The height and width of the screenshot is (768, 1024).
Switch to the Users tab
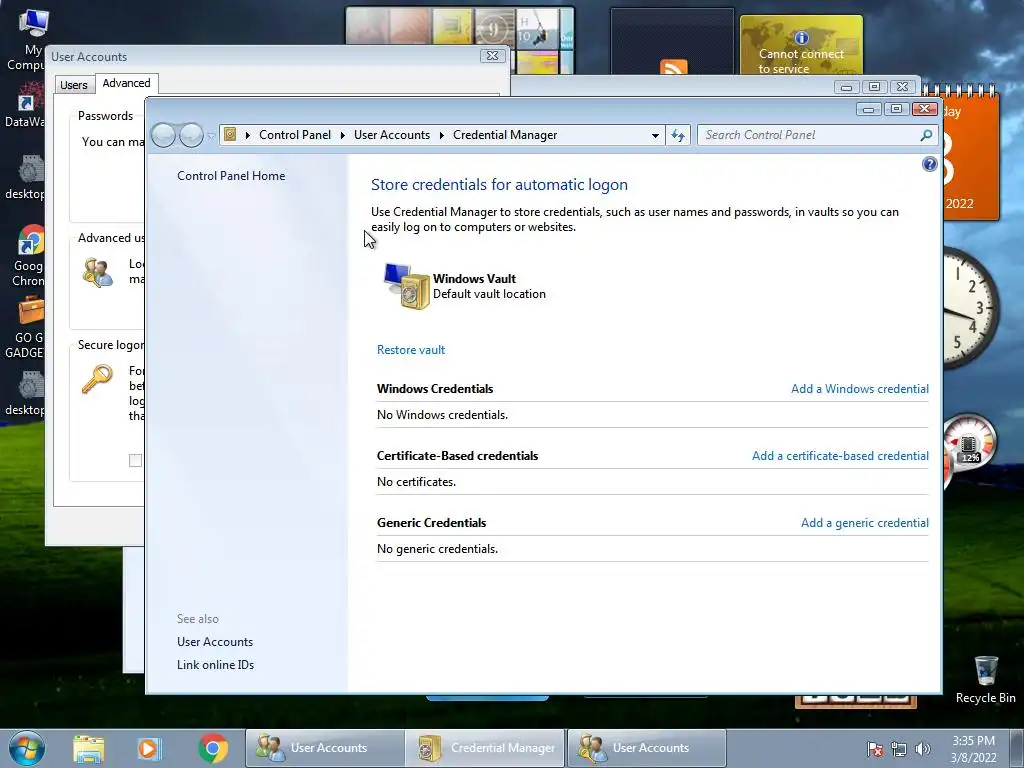click(x=74, y=85)
